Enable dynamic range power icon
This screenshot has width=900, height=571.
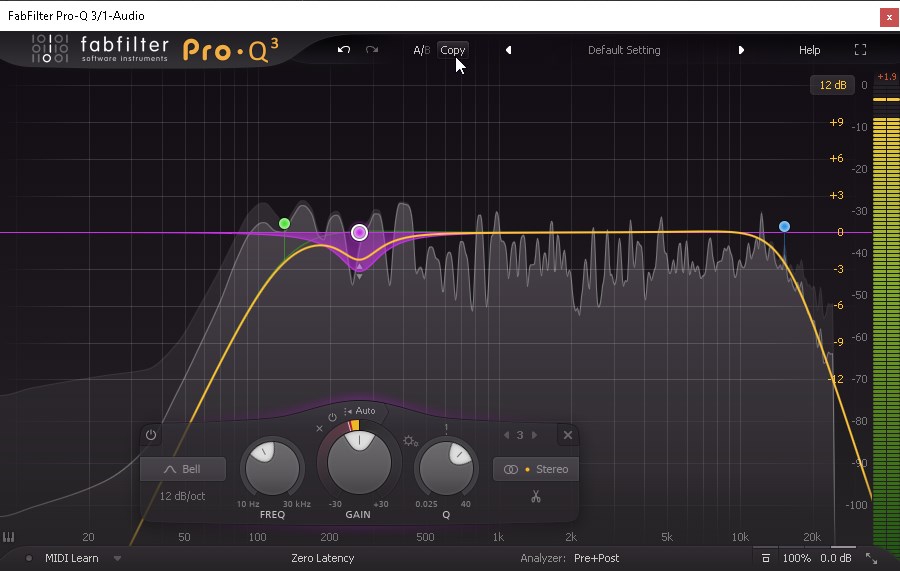(x=332, y=417)
